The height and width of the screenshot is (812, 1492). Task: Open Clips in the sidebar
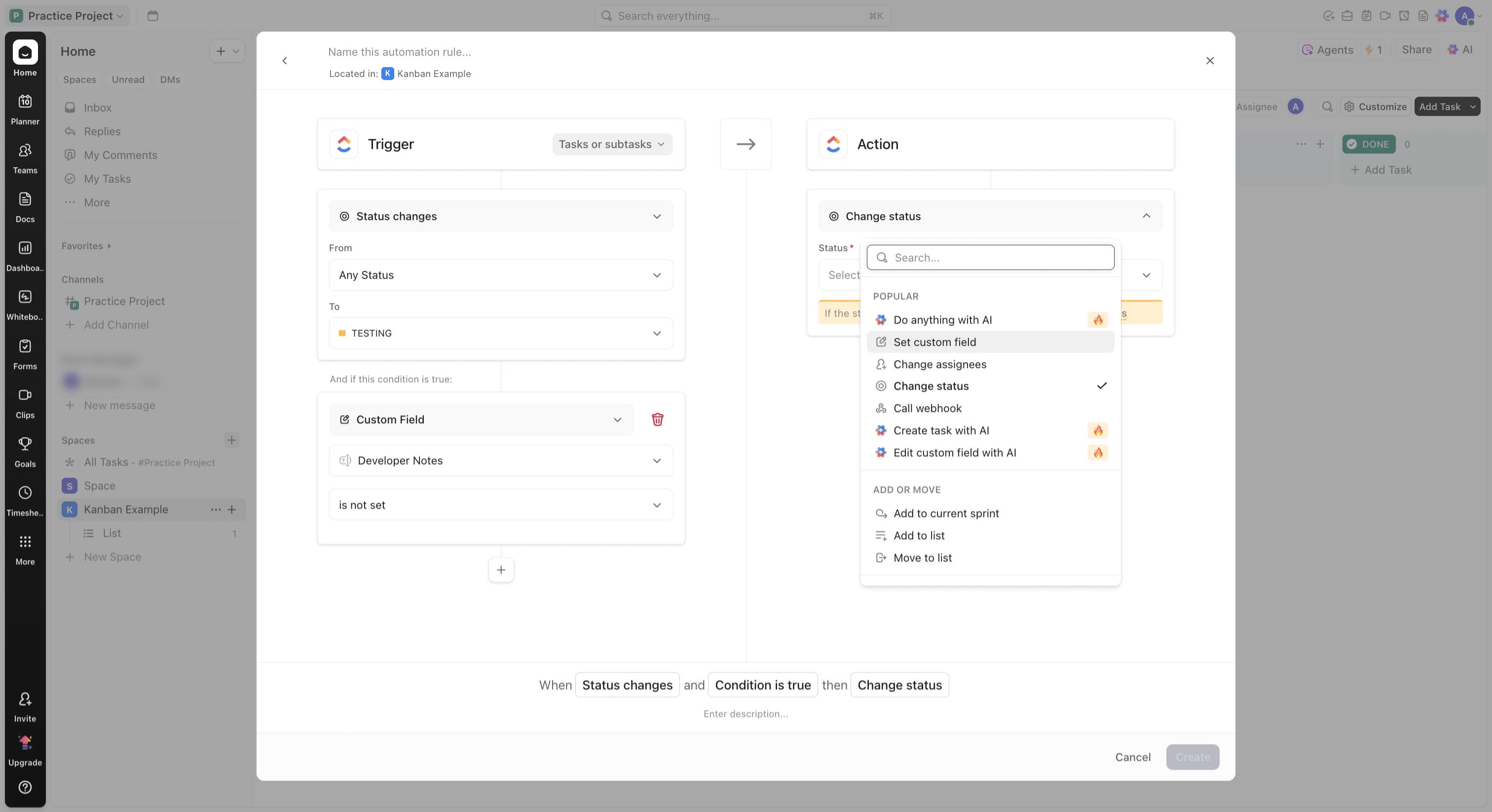pyautogui.click(x=25, y=403)
